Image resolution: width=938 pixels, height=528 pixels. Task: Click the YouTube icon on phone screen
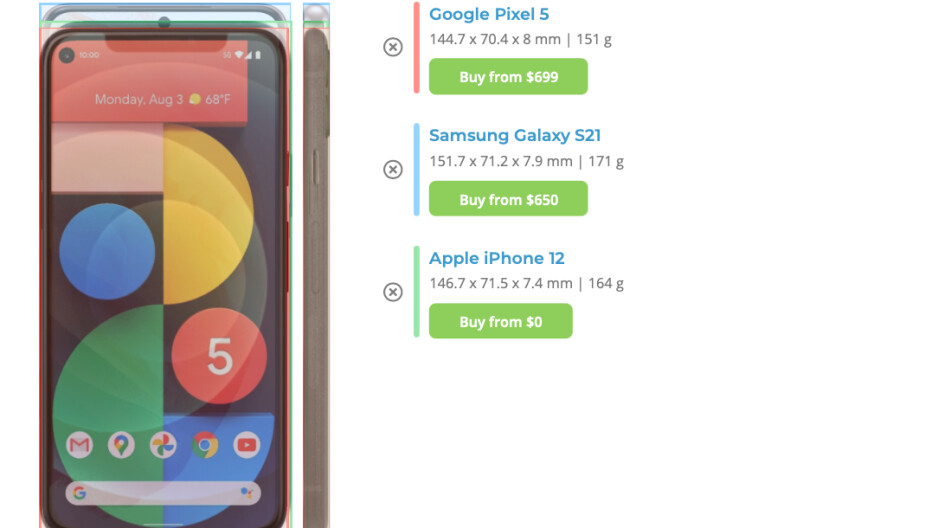click(246, 445)
